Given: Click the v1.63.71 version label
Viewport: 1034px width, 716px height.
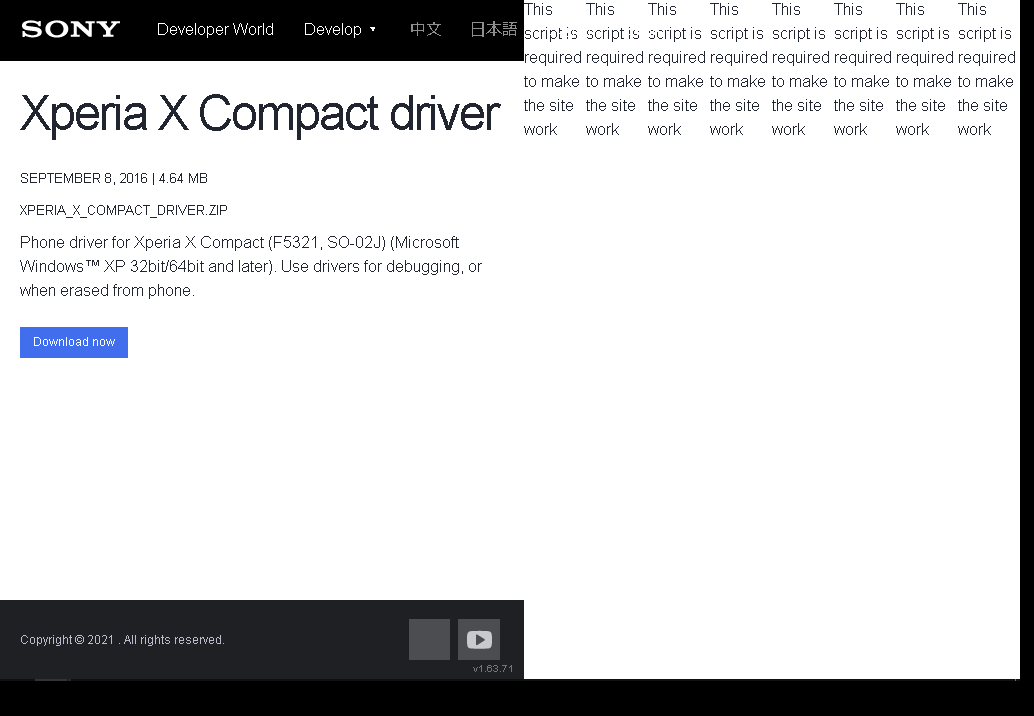Looking at the screenshot, I should pos(493,669).
